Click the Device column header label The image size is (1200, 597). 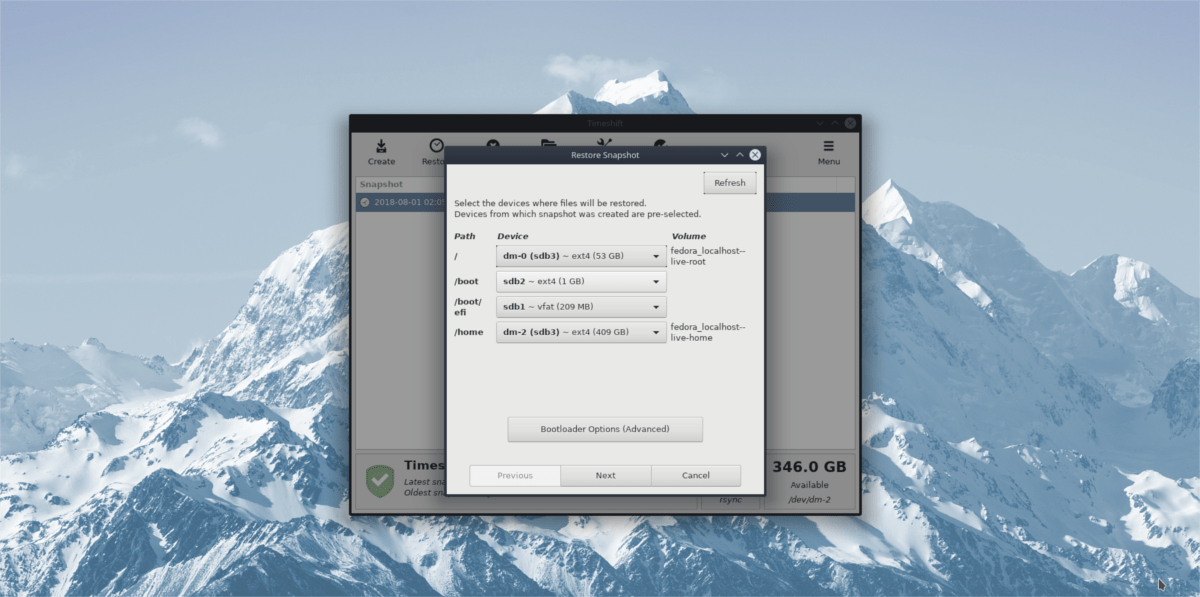[513, 237]
